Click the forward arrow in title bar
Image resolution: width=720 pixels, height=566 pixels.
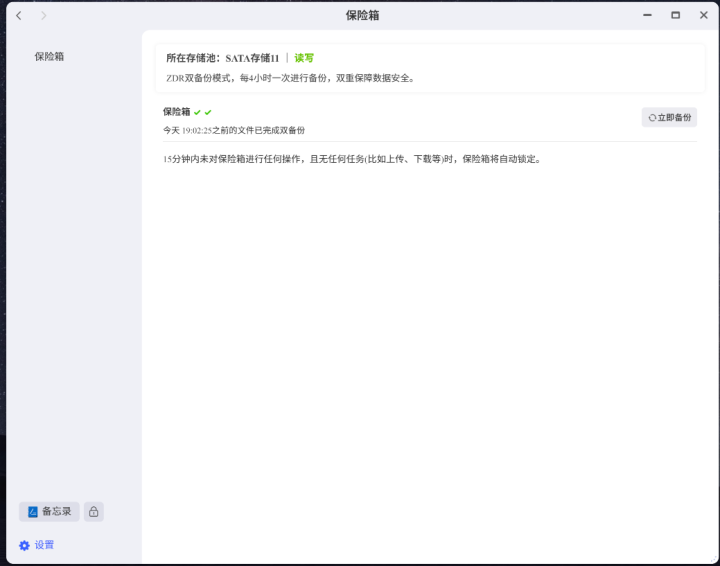pyautogui.click(x=43, y=15)
